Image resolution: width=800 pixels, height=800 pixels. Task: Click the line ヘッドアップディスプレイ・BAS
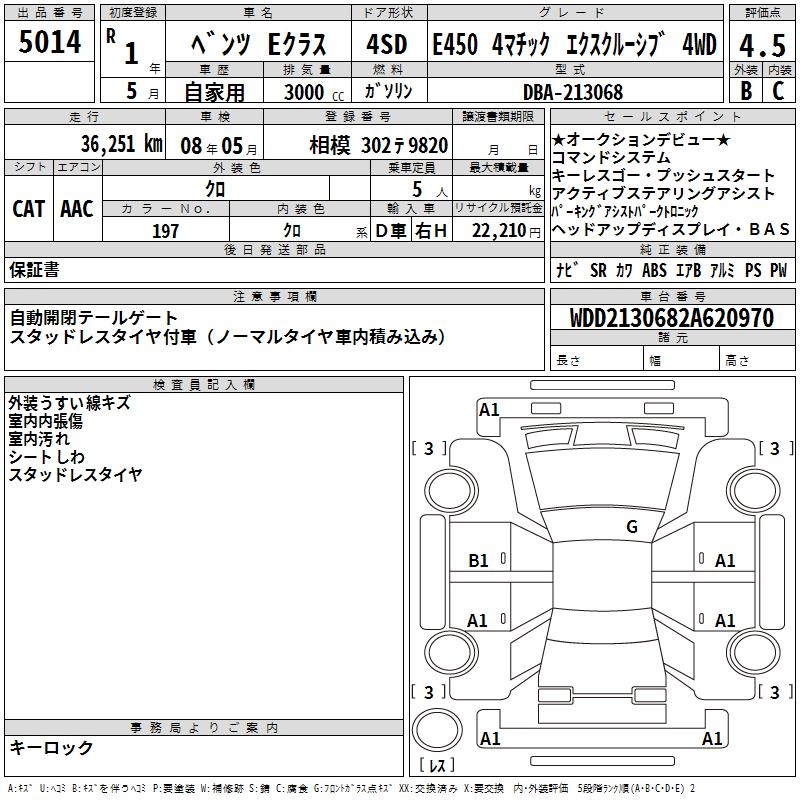point(670,229)
